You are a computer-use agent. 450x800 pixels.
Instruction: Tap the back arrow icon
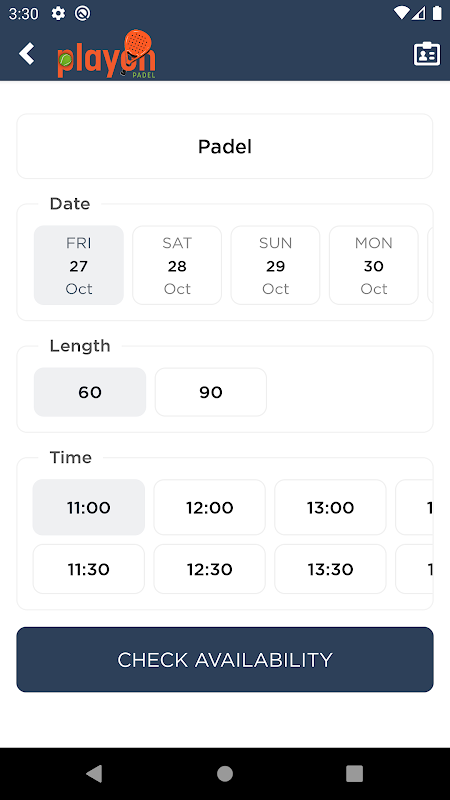click(27, 54)
